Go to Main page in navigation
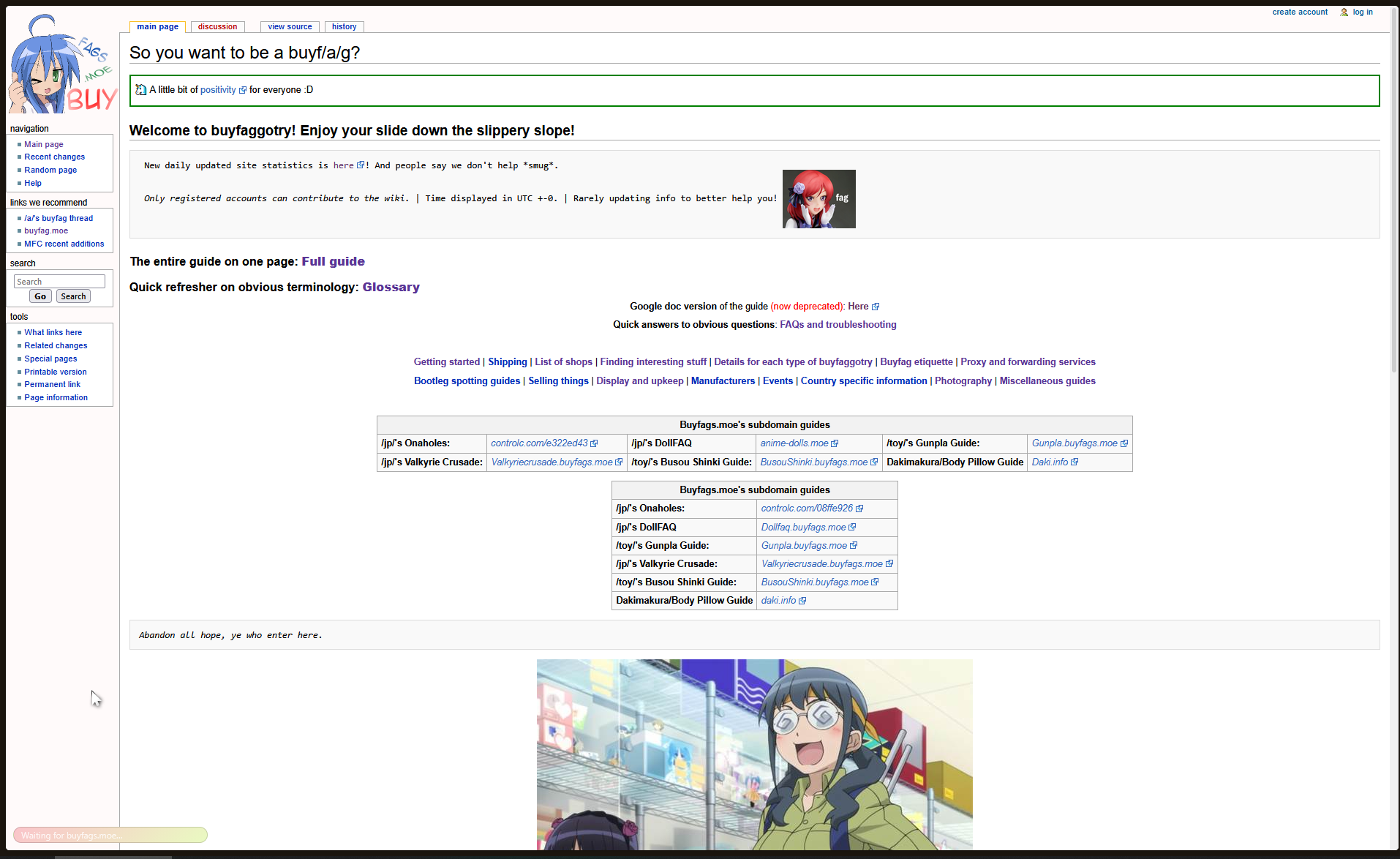 [x=44, y=145]
